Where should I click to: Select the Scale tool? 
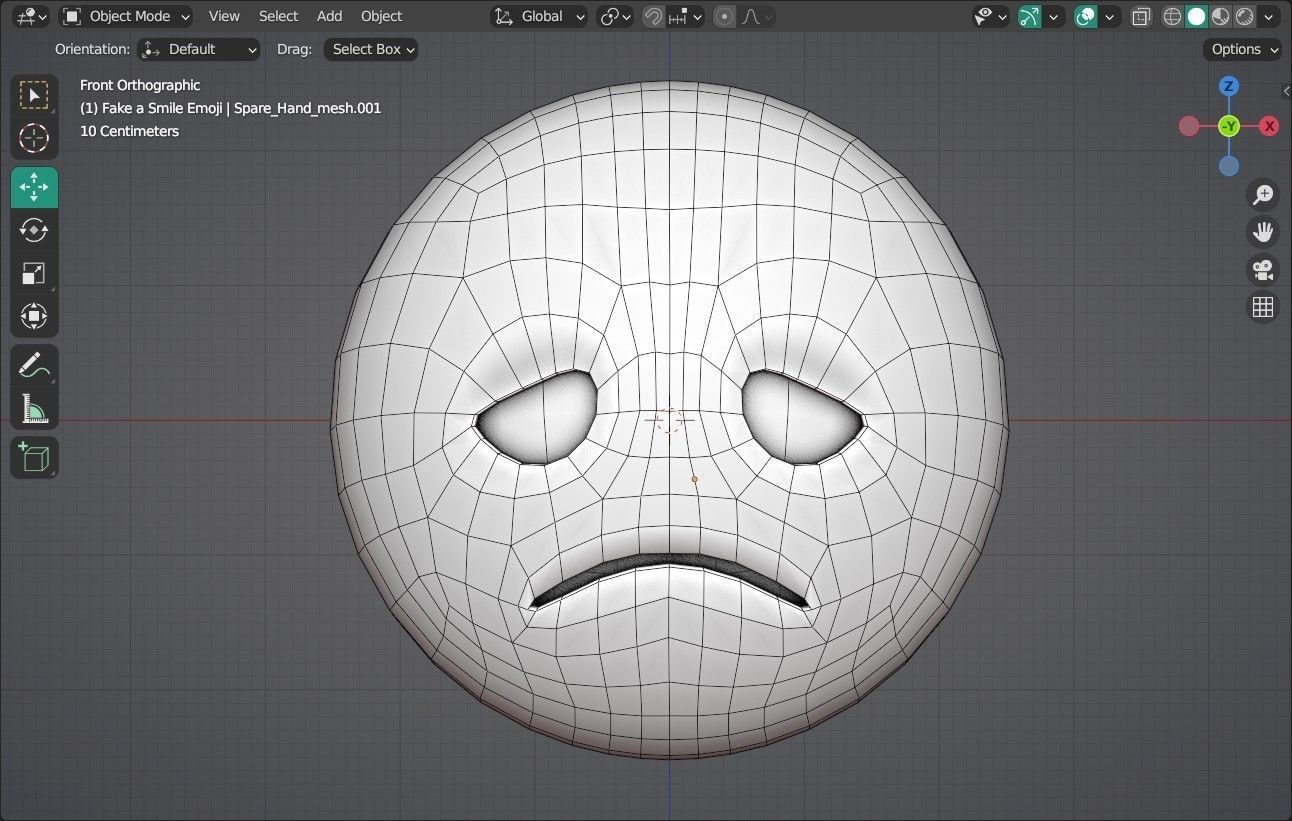[34, 273]
